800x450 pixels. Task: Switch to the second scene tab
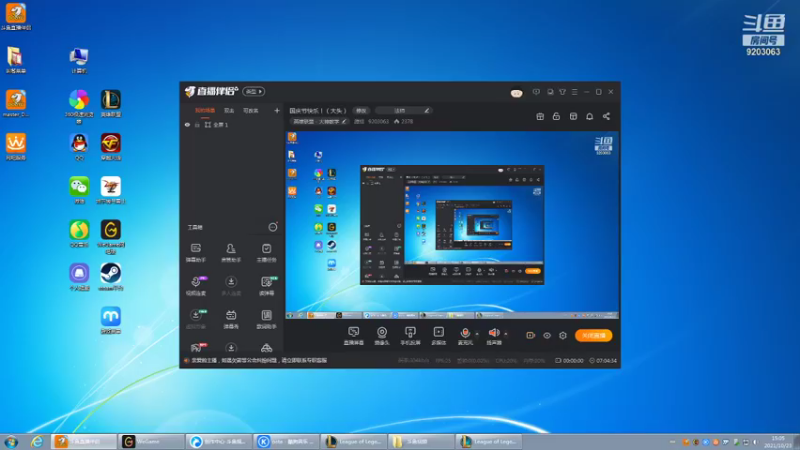(x=229, y=111)
